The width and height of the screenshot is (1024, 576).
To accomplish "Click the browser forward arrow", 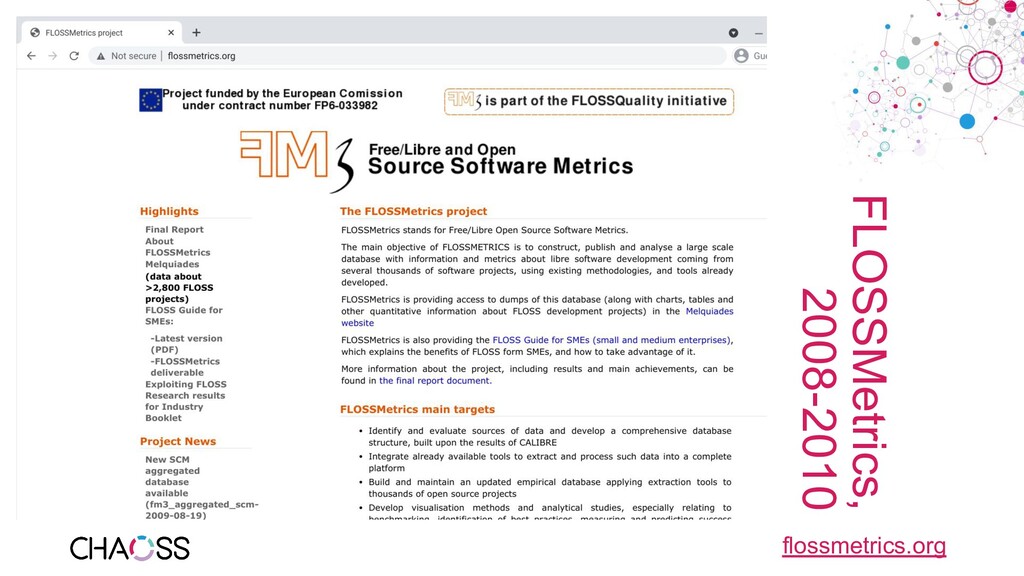I will tap(53, 56).
